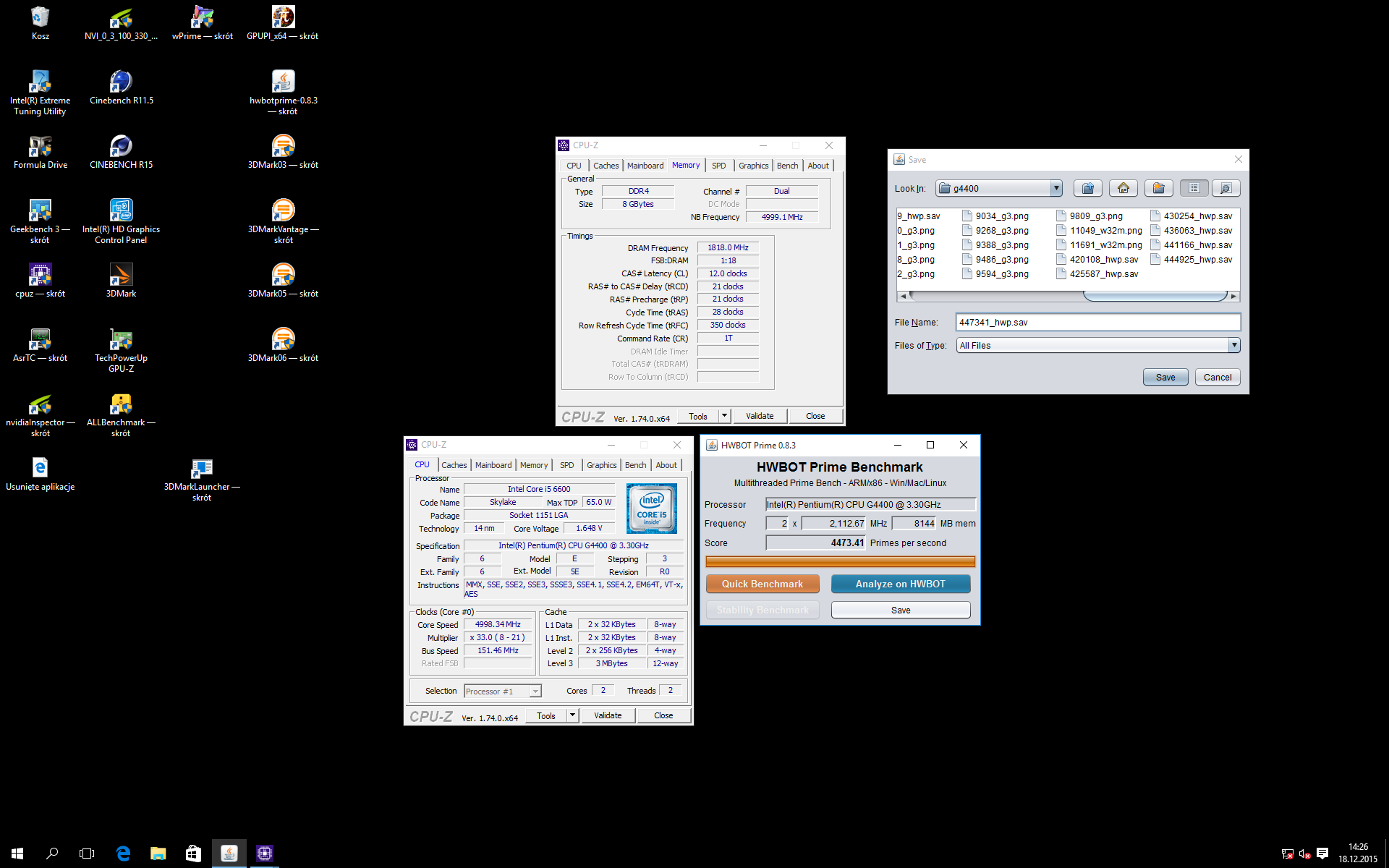Expand Tools arrow in lower CPU-Z window

[x=572, y=715]
